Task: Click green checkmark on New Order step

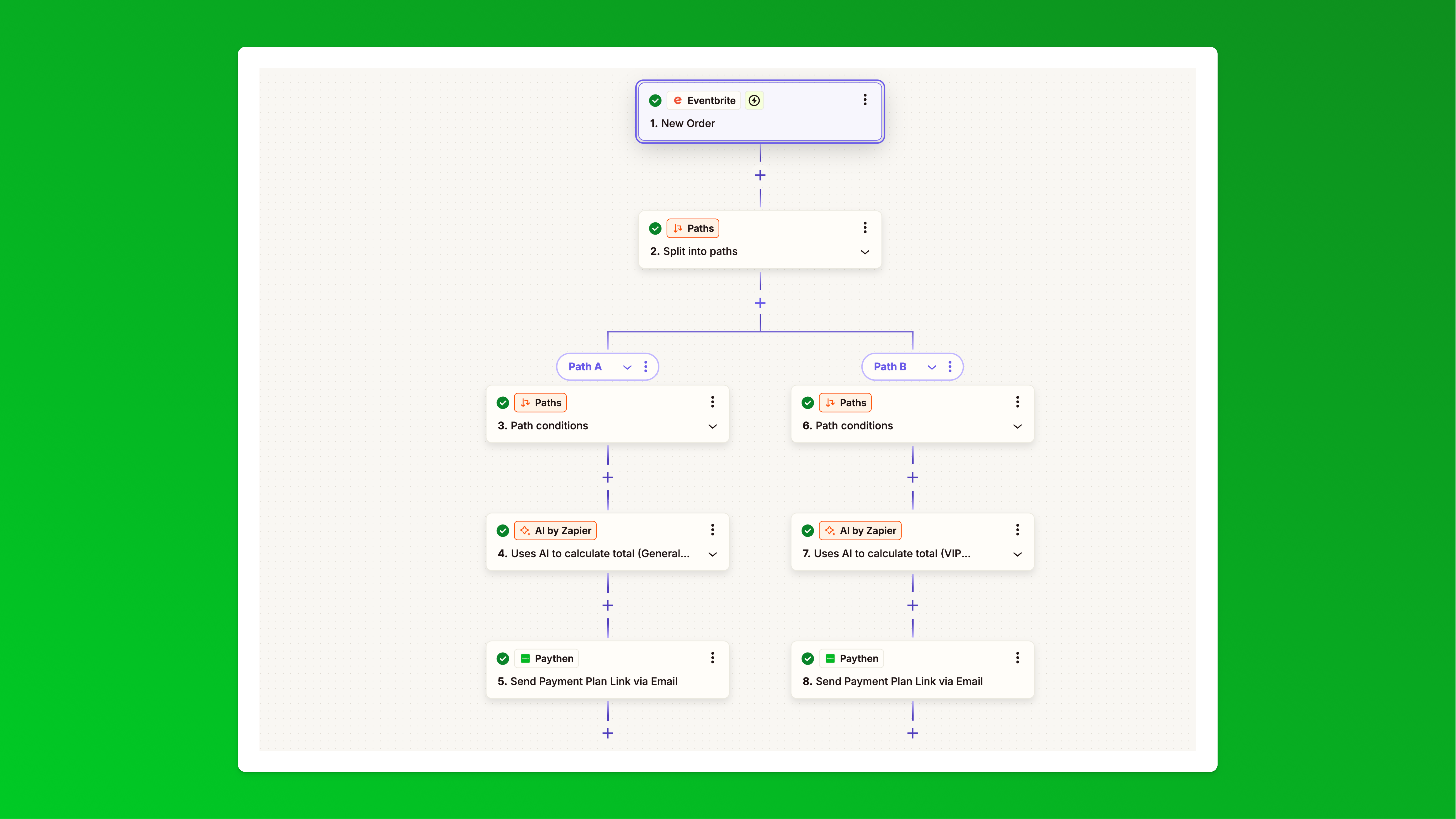Action: tap(655, 100)
